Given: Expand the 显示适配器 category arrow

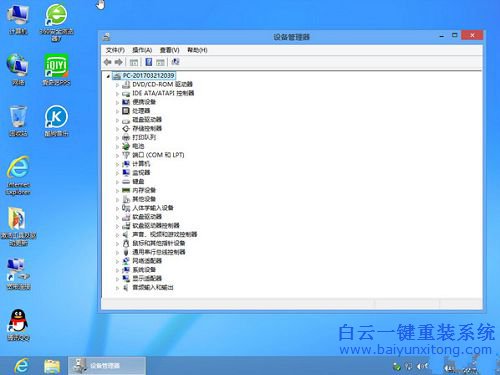Looking at the screenshot, I should [x=117, y=279].
